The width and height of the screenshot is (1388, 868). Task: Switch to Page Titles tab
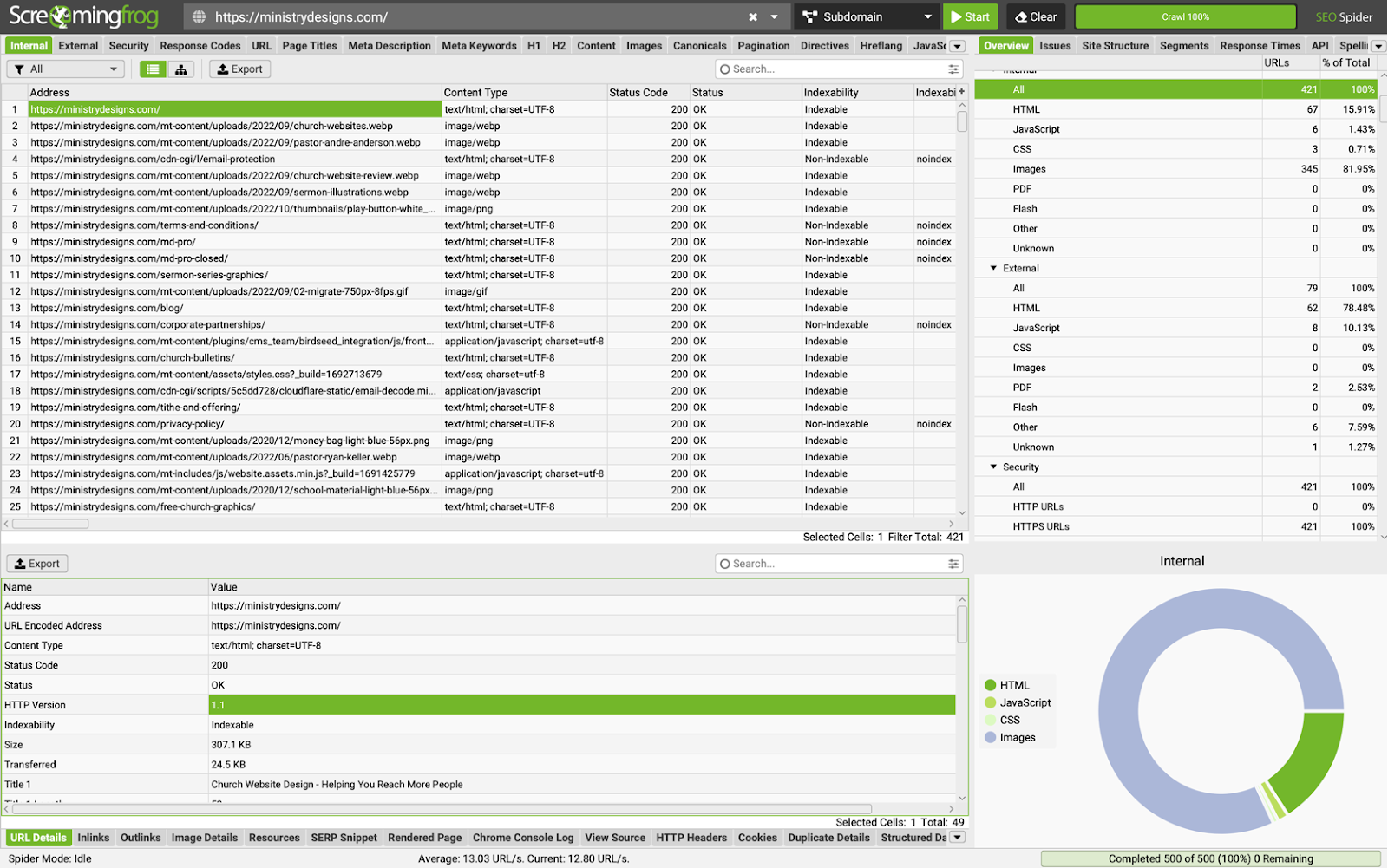tap(310, 46)
